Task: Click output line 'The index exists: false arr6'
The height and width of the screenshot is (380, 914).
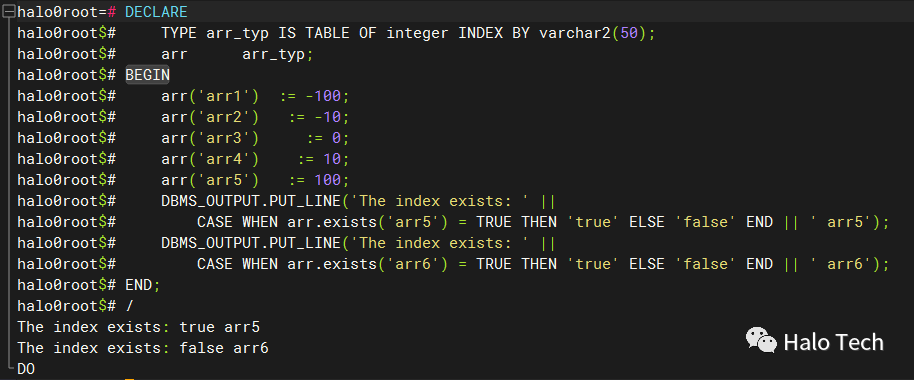Action: click(x=143, y=348)
